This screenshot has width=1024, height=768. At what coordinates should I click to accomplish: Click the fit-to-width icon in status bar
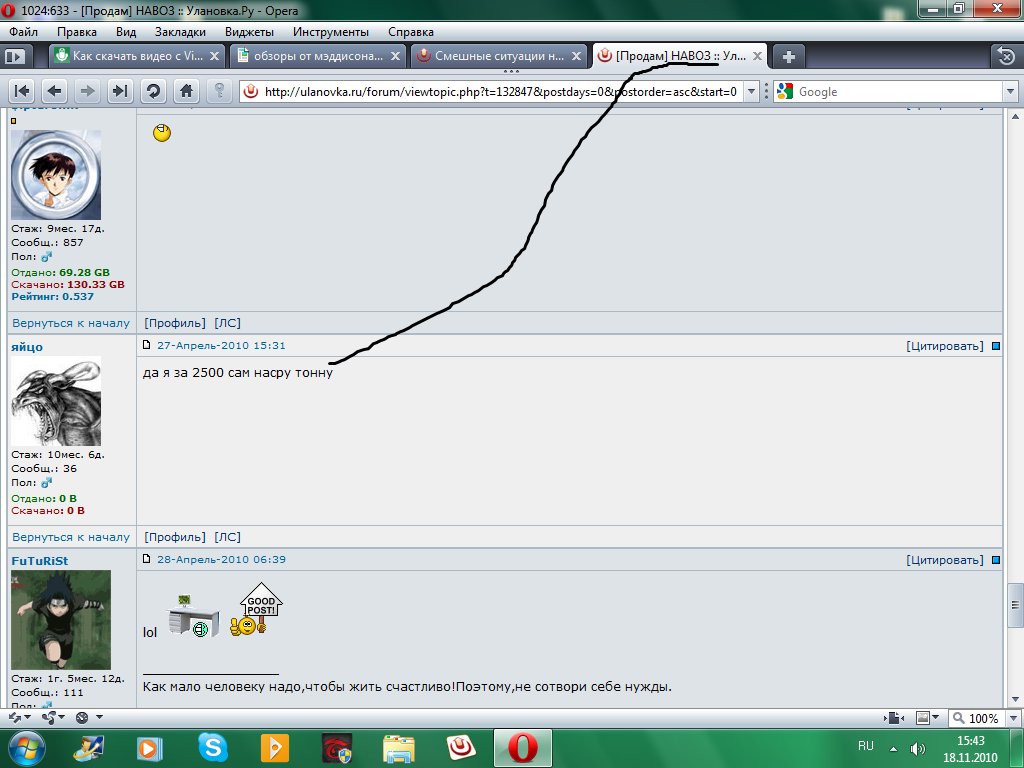[894, 718]
